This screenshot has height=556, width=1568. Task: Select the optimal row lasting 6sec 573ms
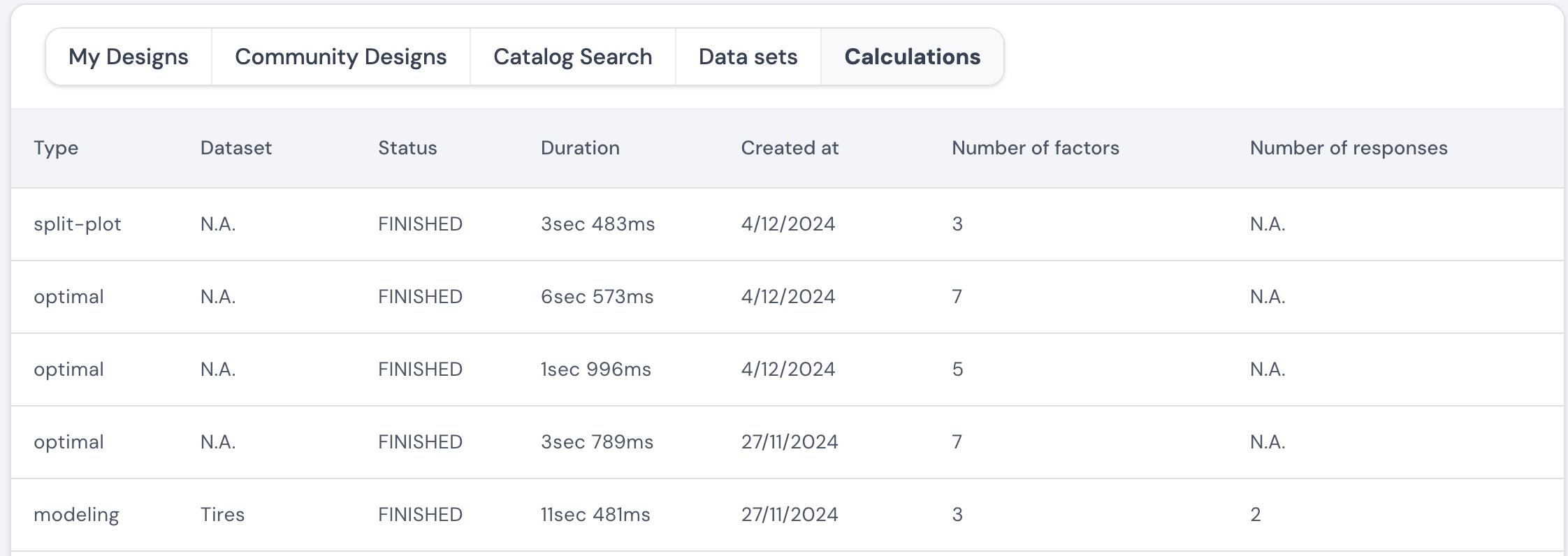(x=787, y=297)
